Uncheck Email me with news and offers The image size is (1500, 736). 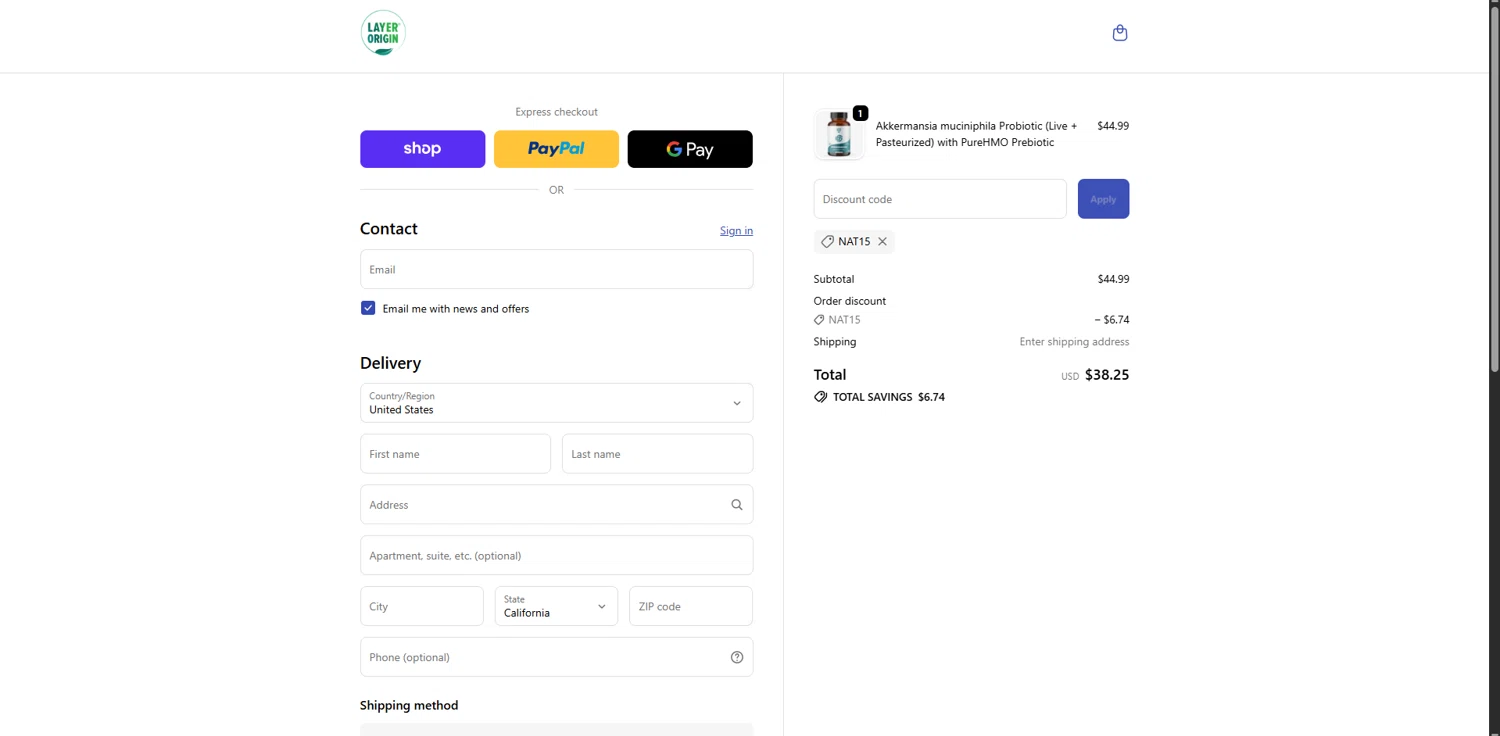(x=368, y=308)
